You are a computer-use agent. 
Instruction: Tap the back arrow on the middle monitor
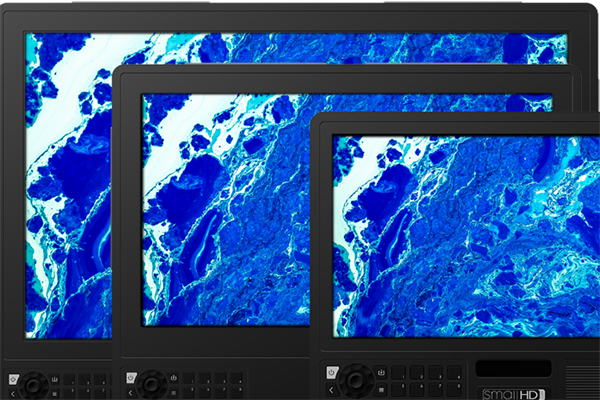130,393
